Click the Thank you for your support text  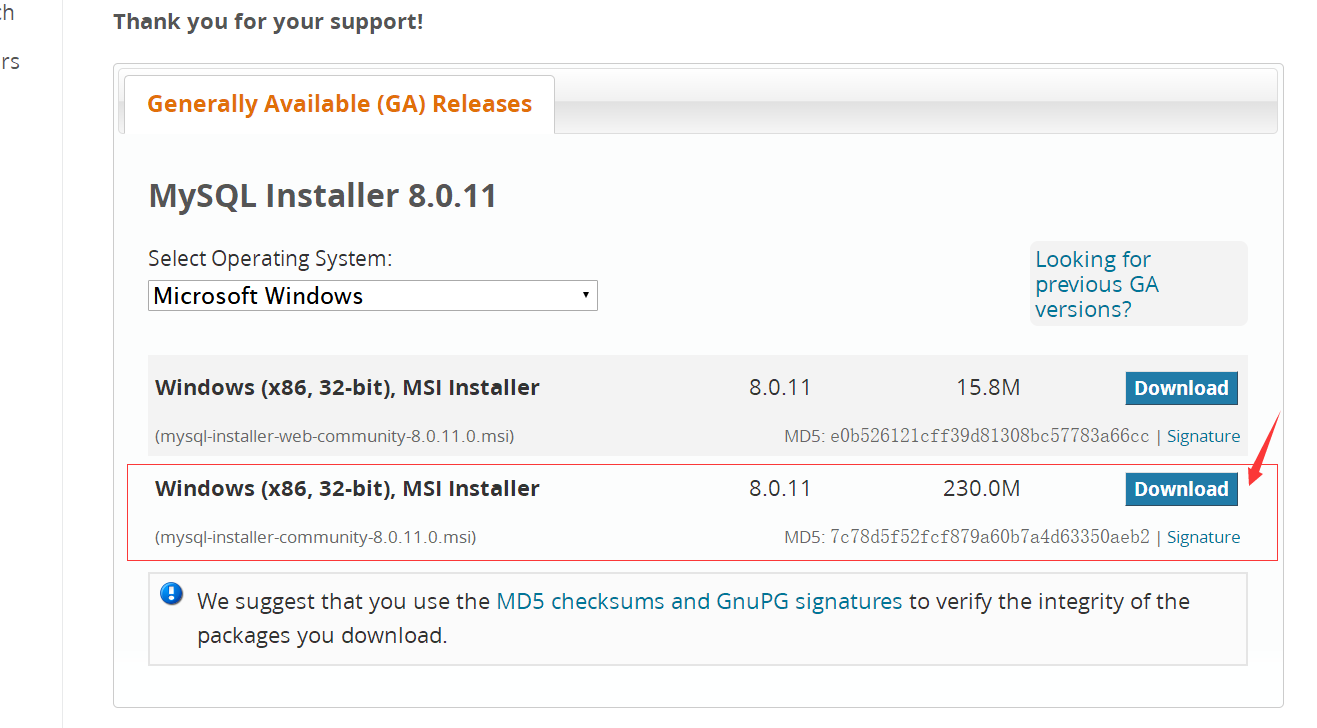(268, 21)
